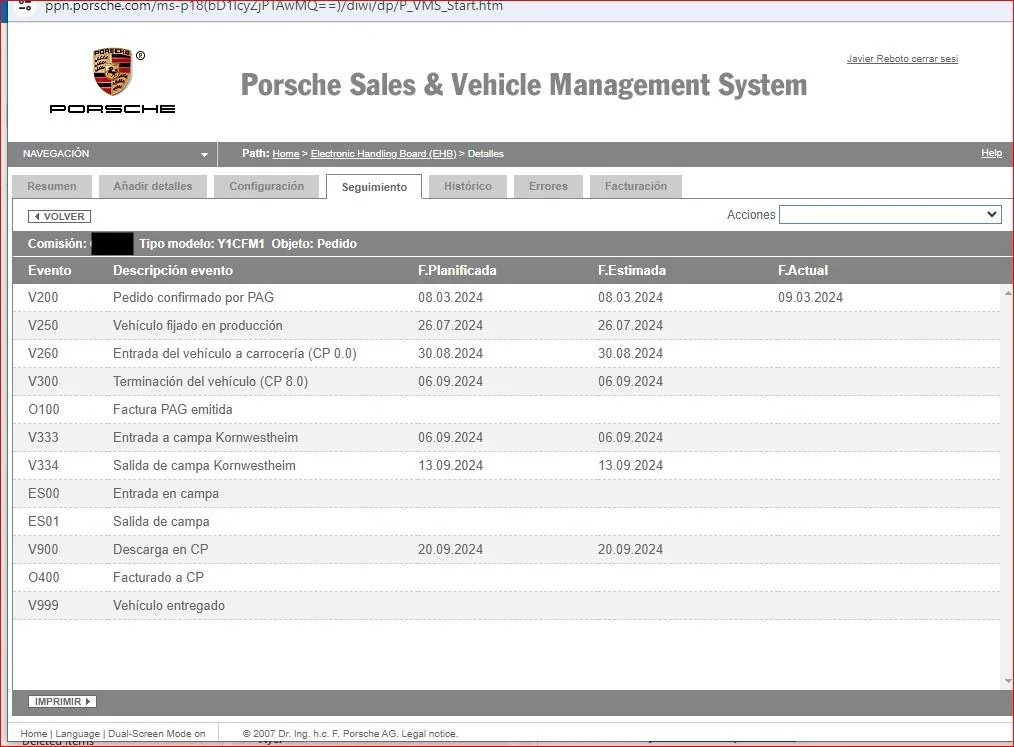This screenshot has height=747, width=1014.
Task: Switch to the Resumen tab
Action: (x=52, y=186)
